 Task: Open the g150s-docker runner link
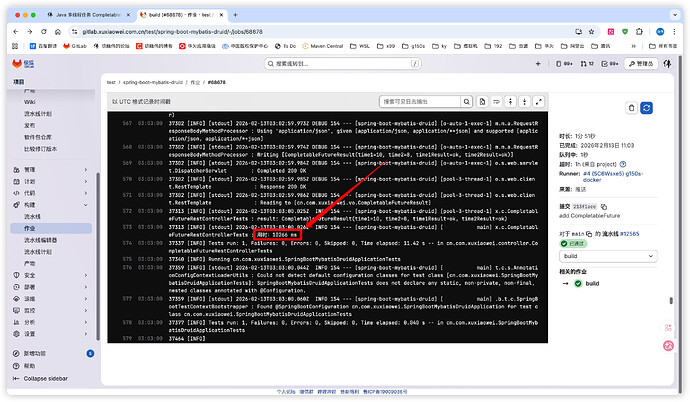coord(613,177)
